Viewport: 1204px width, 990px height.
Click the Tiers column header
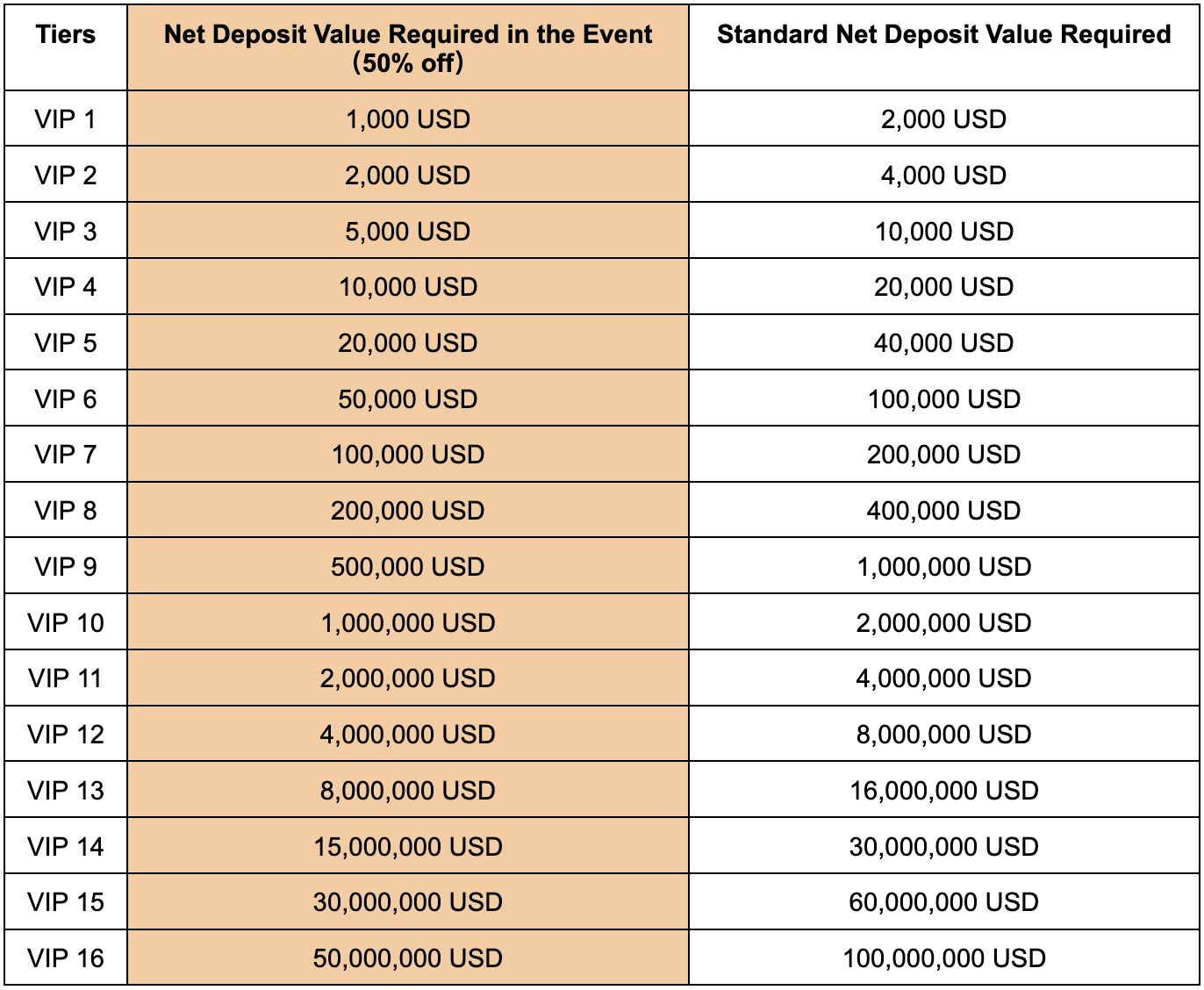66,35
